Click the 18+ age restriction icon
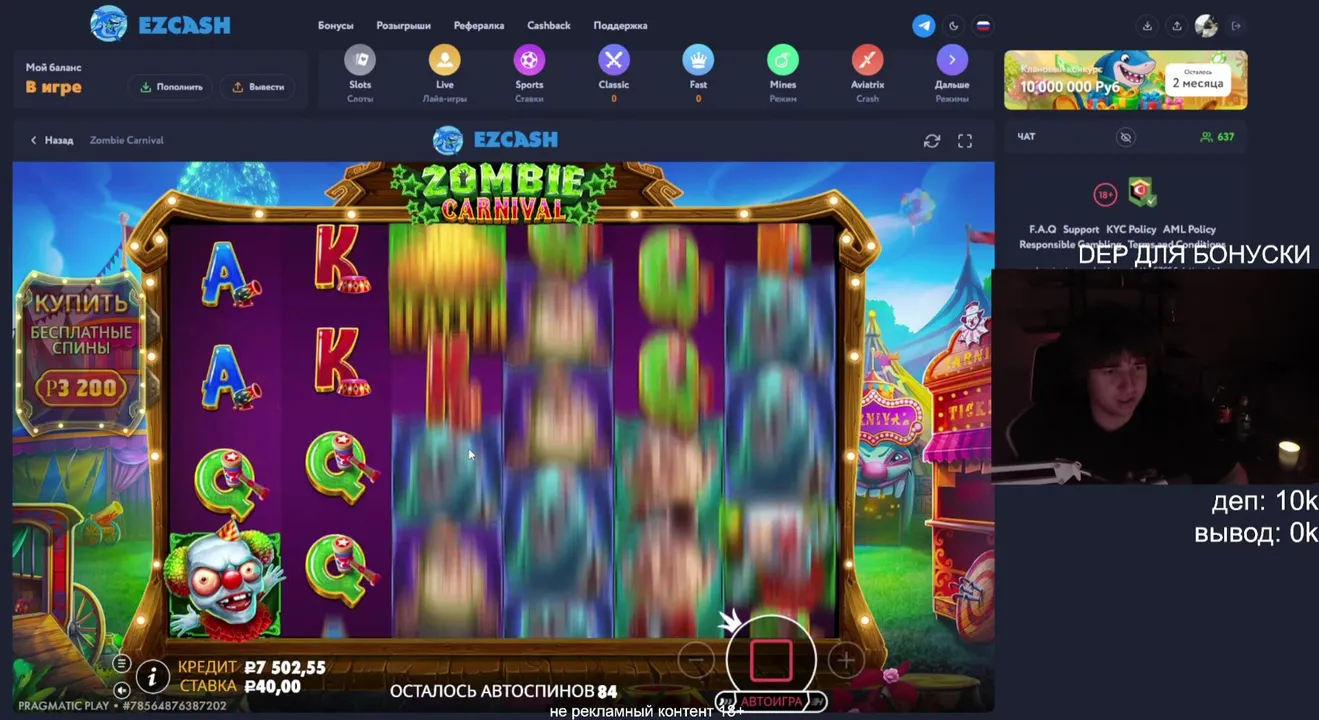 pos(1105,194)
